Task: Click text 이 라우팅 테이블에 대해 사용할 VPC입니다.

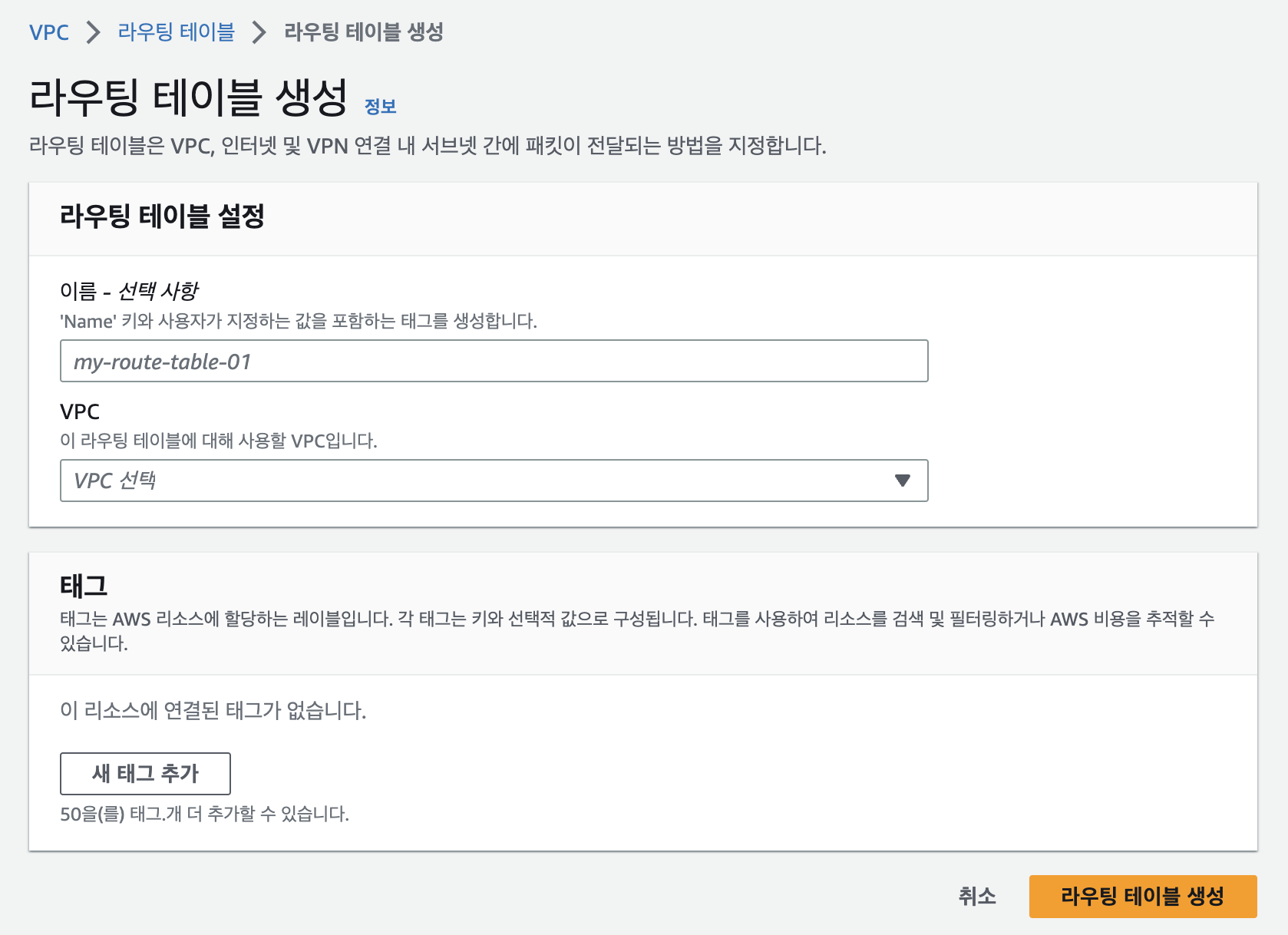Action: click(219, 441)
